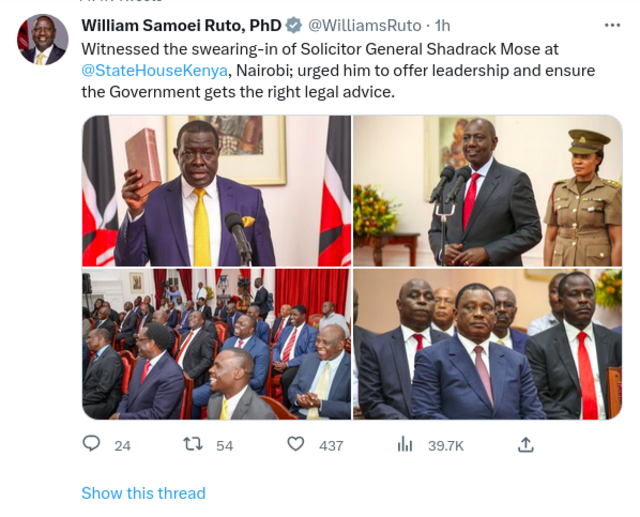Click the 39.7K views count

point(446,446)
